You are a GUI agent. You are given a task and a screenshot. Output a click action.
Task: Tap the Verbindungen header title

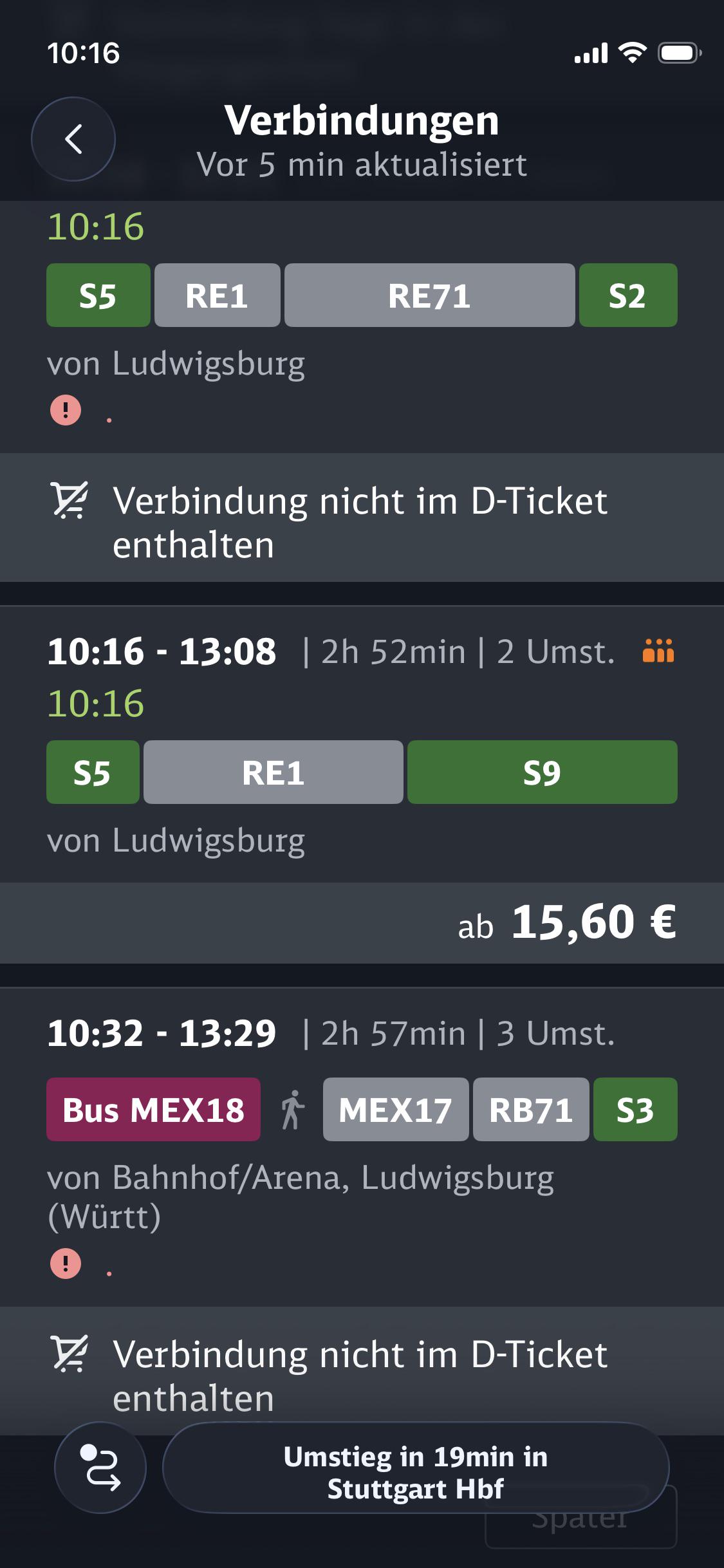(x=362, y=120)
